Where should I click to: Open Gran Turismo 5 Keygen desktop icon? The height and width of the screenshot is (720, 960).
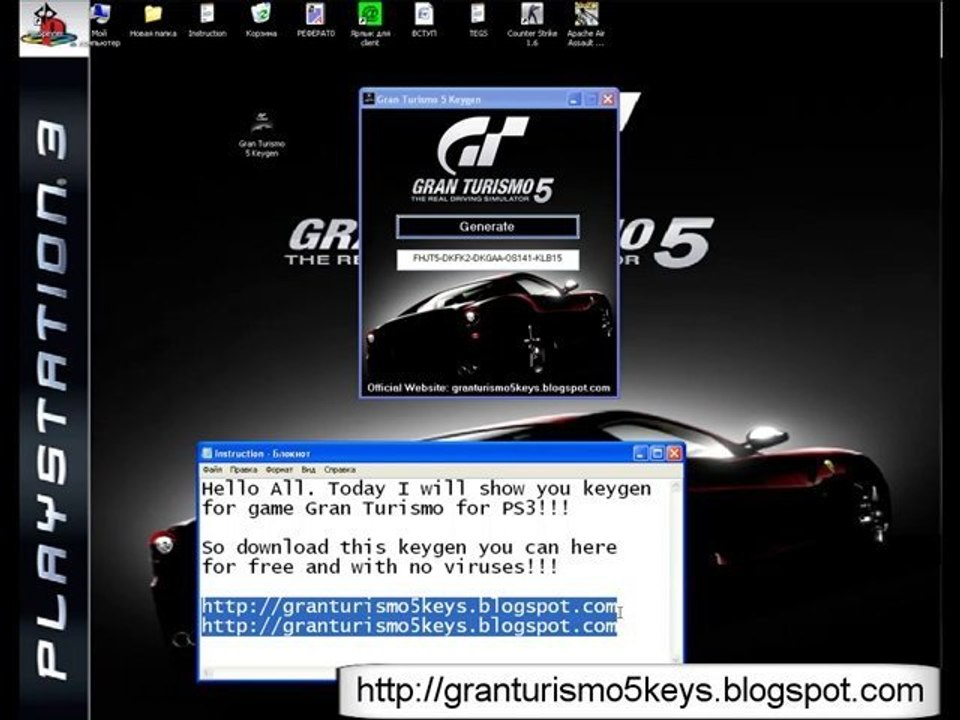[262, 134]
